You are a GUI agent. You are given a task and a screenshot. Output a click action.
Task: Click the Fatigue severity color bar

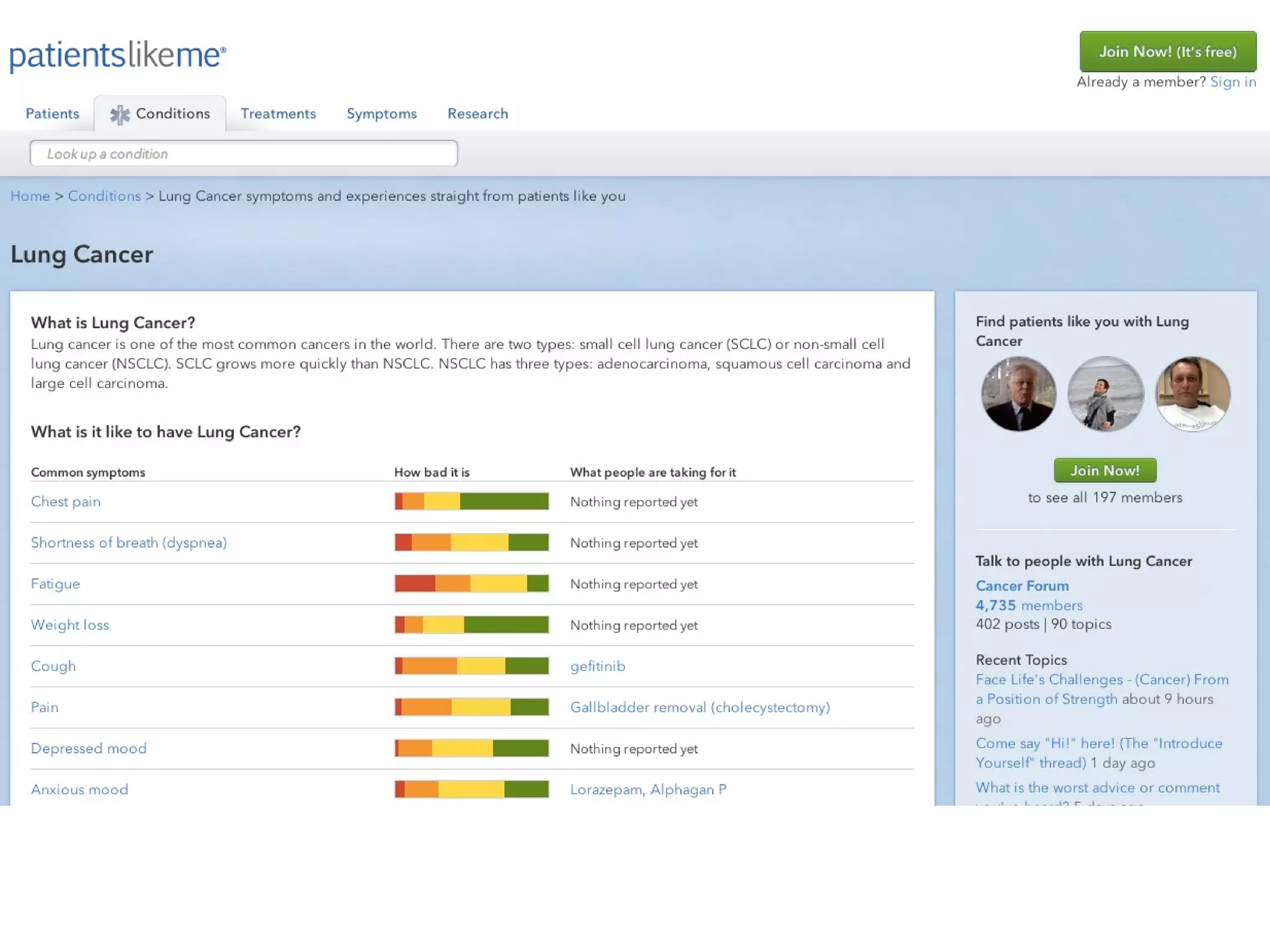(471, 584)
